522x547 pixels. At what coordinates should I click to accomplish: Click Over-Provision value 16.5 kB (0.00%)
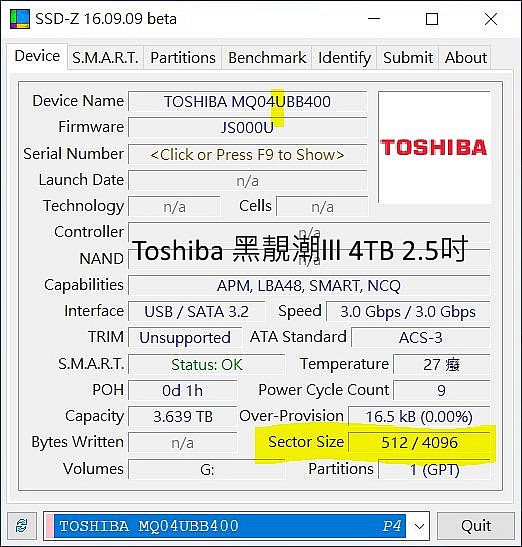pos(419,417)
